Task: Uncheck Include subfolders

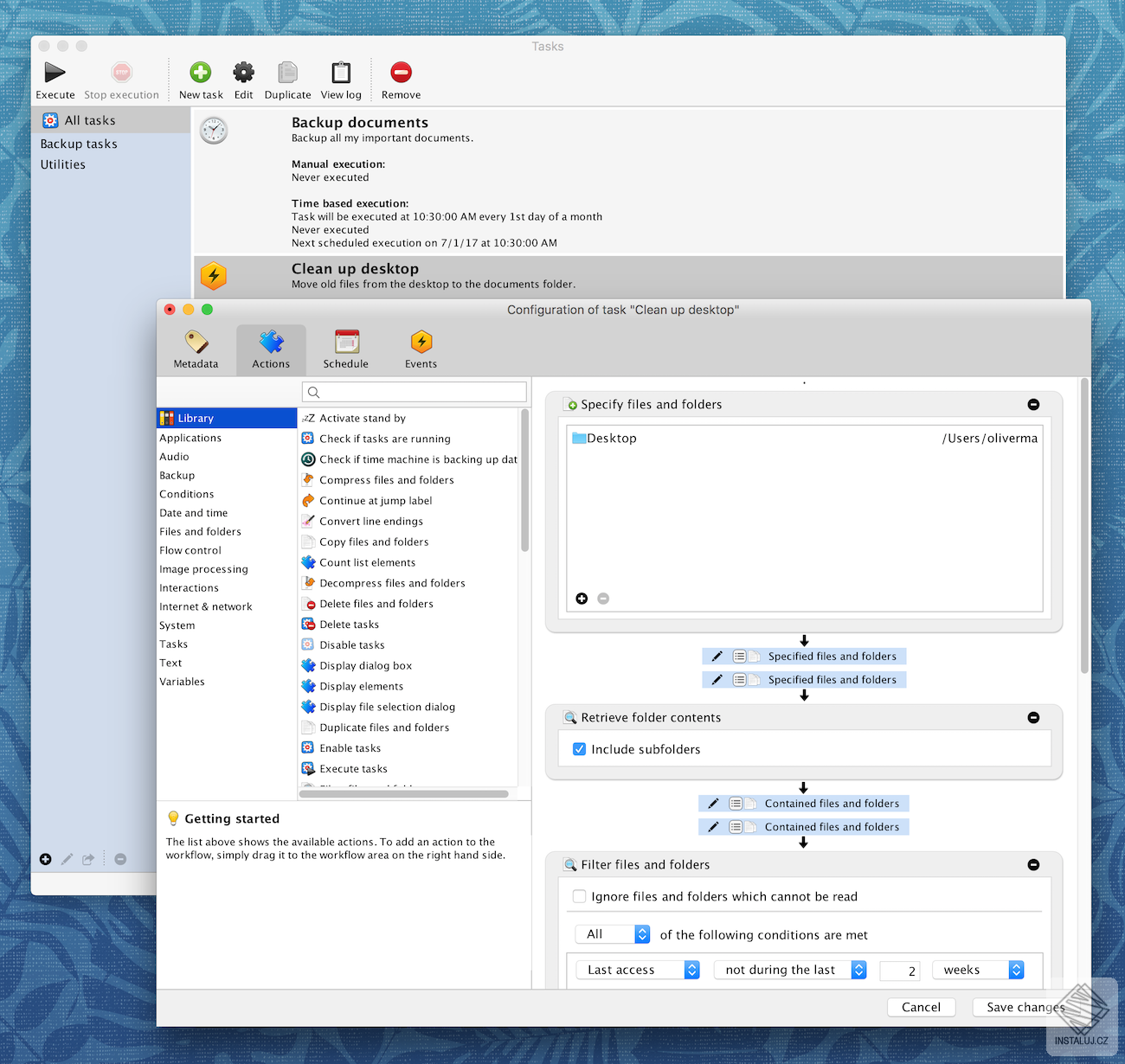Action: point(580,749)
